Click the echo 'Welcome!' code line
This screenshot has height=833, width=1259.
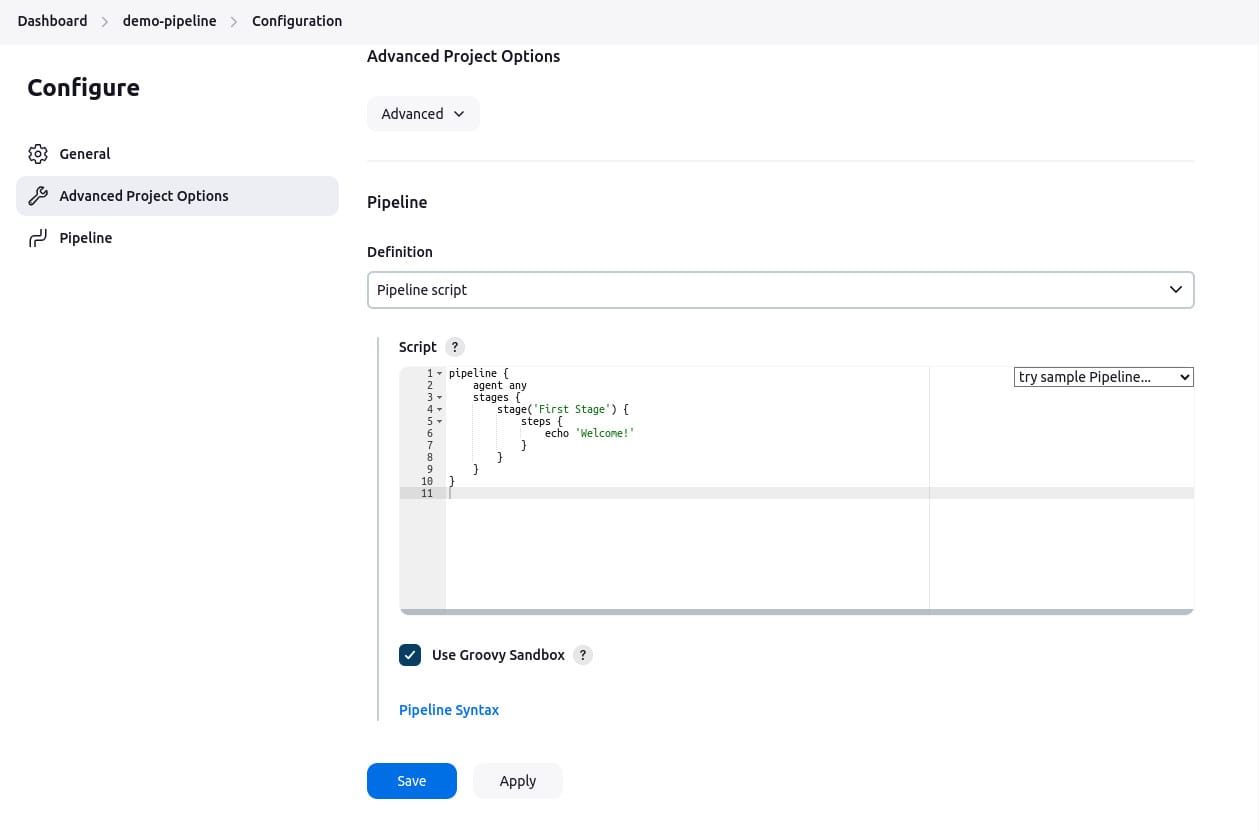pos(590,433)
